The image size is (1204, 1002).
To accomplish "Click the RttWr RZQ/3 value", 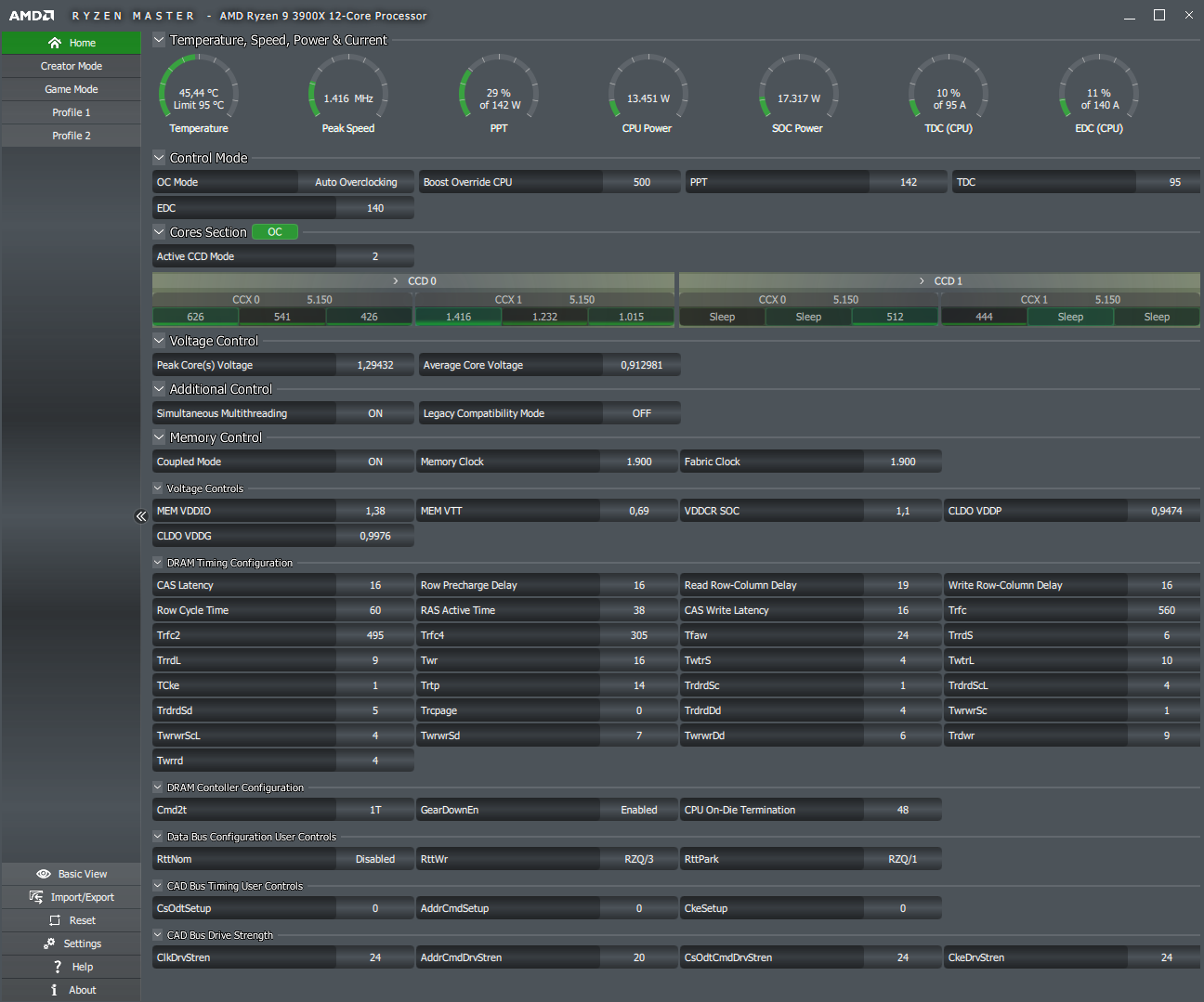I will [639, 859].
